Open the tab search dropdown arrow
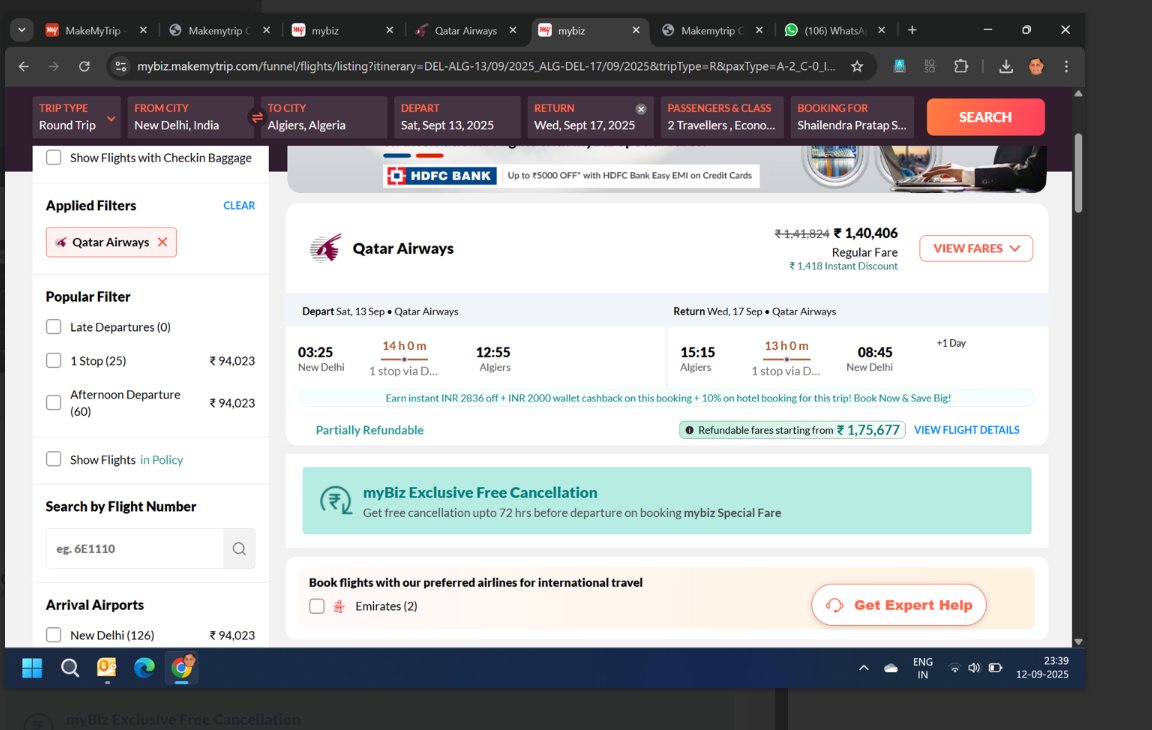The width and height of the screenshot is (1152, 730). click(x=22, y=30)
